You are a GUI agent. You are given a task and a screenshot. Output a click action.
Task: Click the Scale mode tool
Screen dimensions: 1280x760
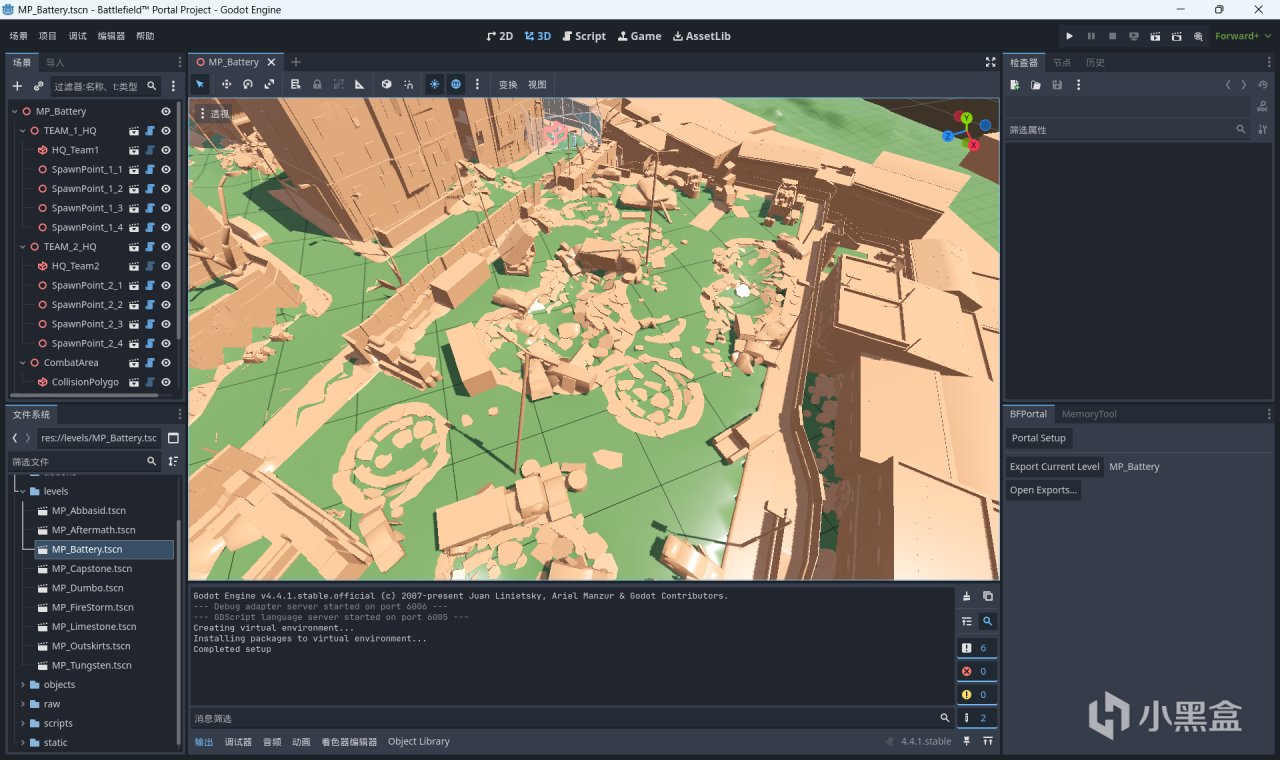point(269,85)
